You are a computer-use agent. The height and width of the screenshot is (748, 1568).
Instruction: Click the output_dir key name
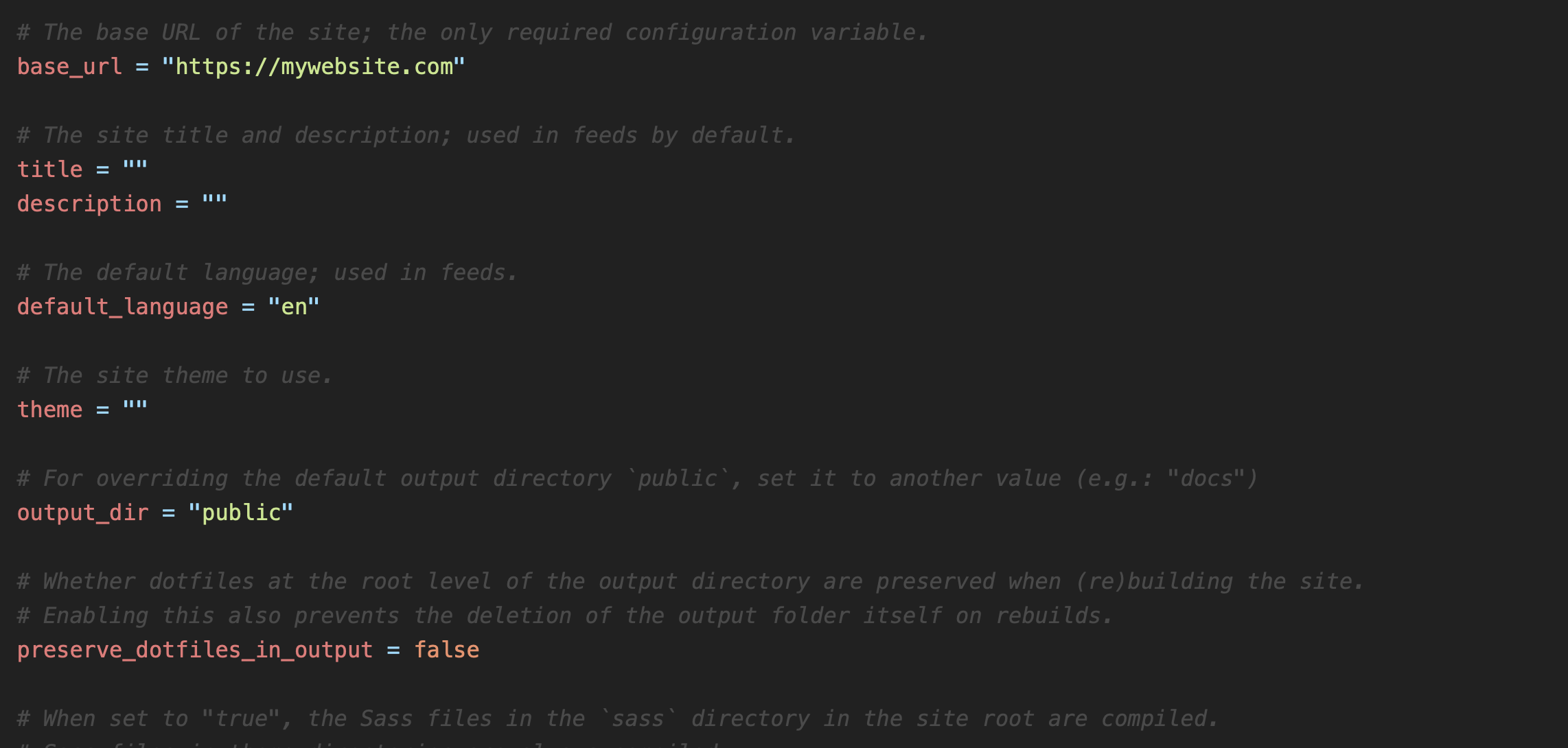coord(83,513)
